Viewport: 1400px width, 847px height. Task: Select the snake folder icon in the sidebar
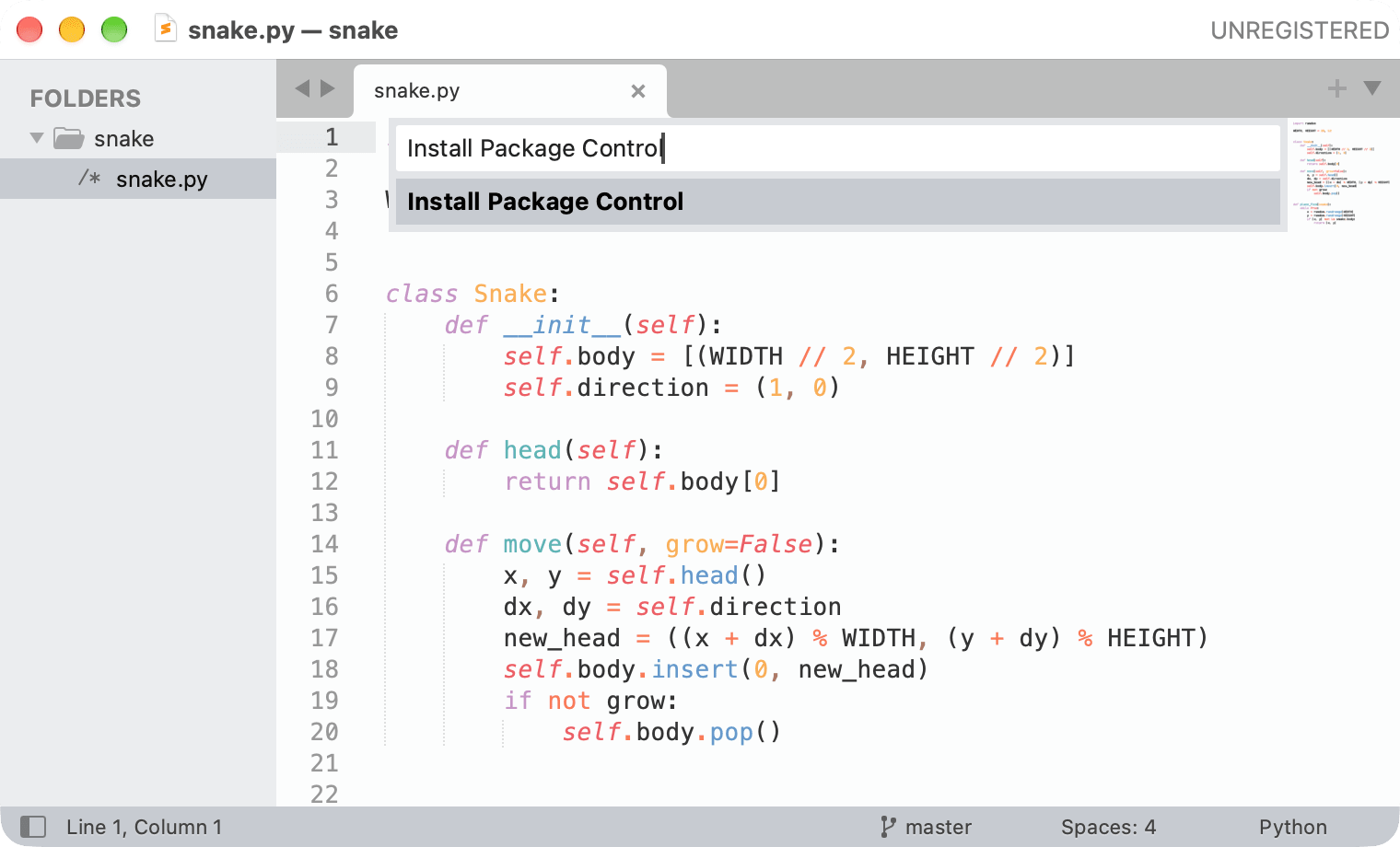click(x=69, y=138)
